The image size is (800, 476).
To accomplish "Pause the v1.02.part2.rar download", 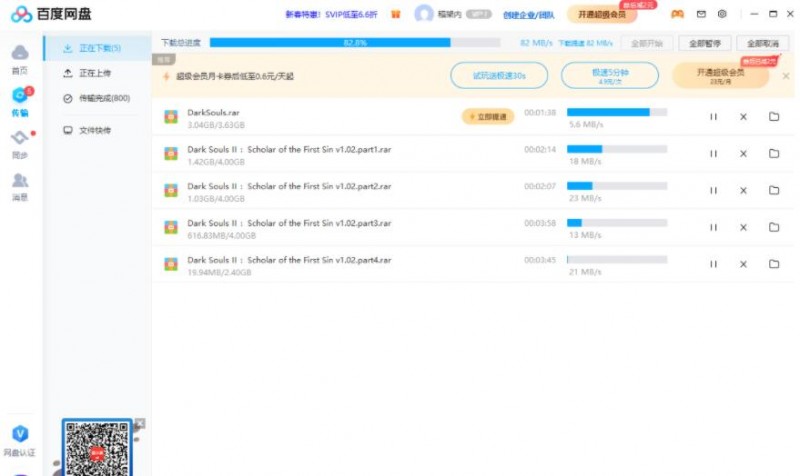I will coord(713,190).
